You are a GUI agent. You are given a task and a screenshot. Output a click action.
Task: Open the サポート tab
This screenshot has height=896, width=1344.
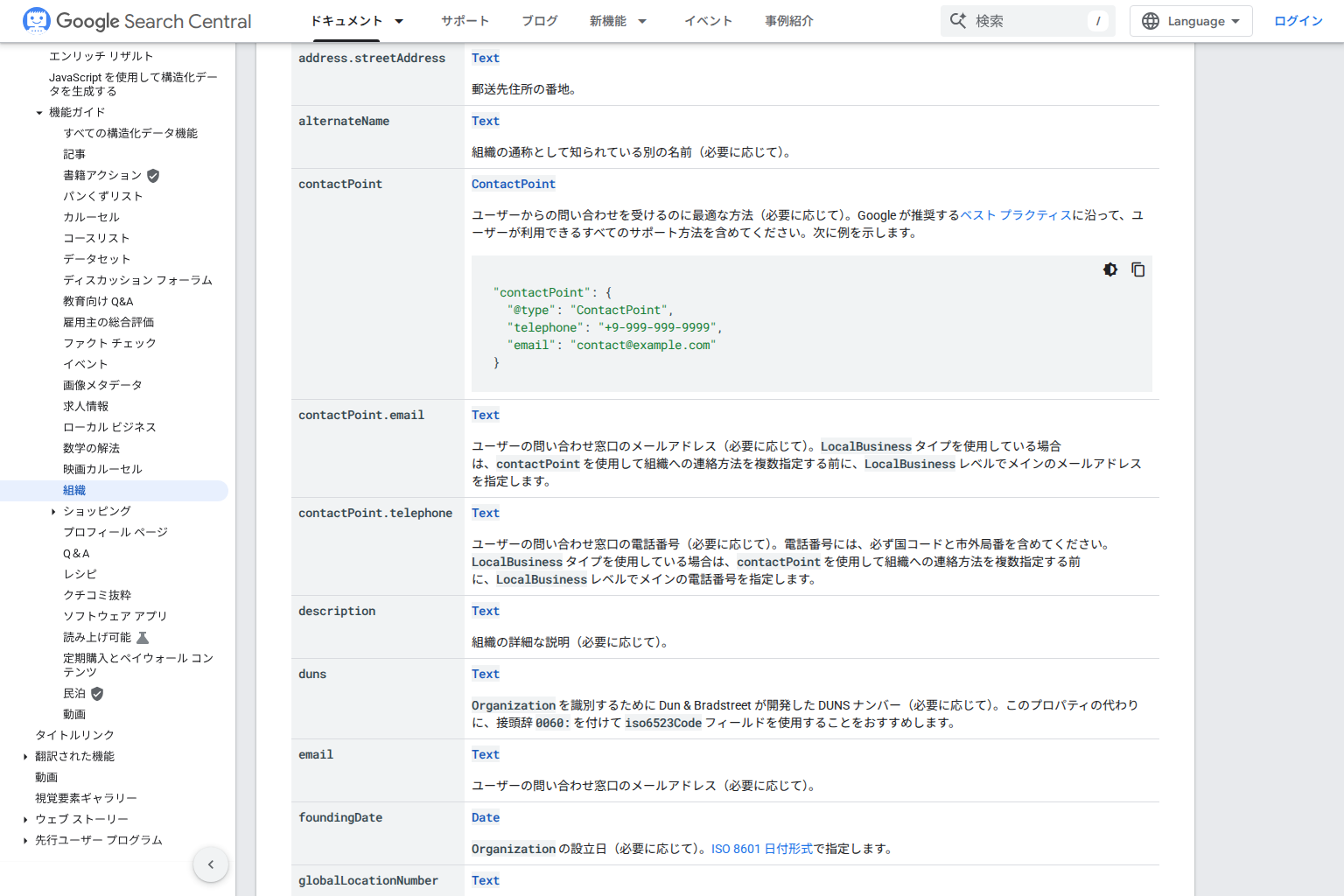[465, 21]
